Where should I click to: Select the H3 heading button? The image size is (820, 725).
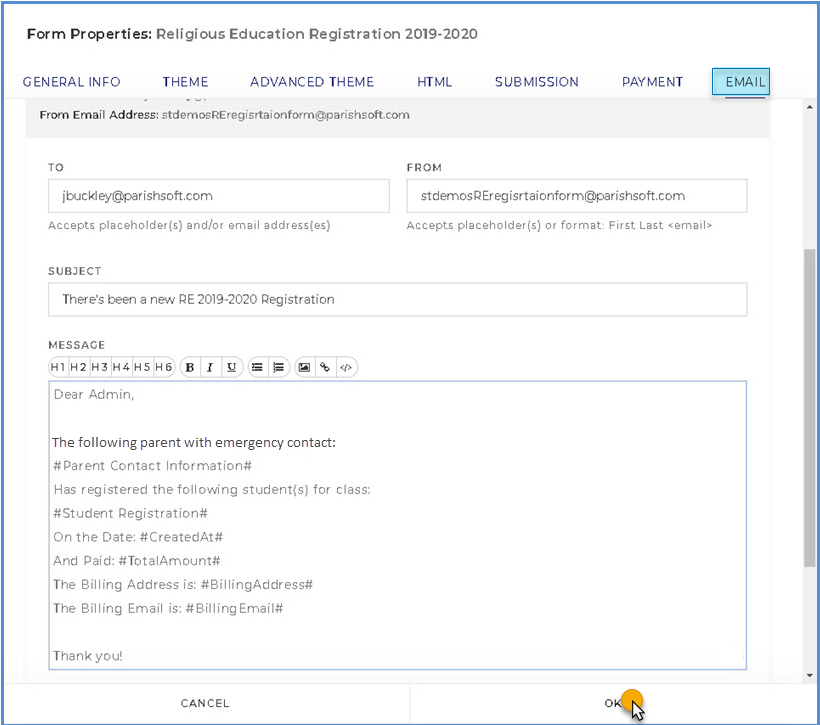[x=100, y=367]
